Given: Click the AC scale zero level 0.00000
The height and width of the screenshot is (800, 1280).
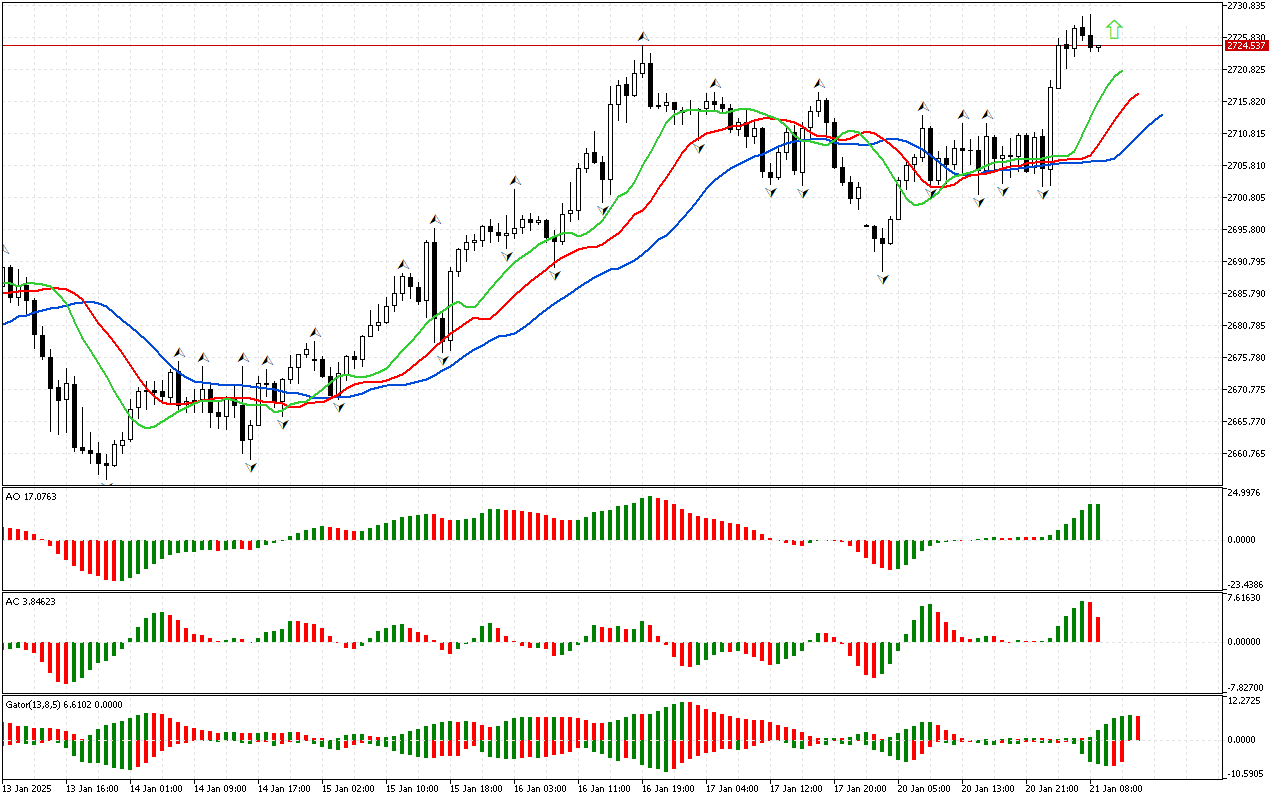Looking at the screenshot, I should point(1246,642).
